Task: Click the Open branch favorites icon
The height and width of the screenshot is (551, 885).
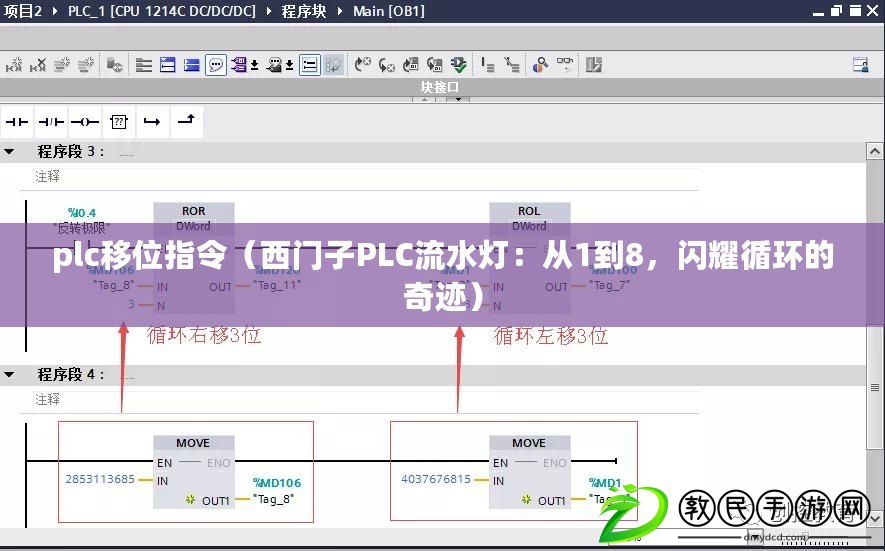Action: pyautogui.click(x=152, y=121)
